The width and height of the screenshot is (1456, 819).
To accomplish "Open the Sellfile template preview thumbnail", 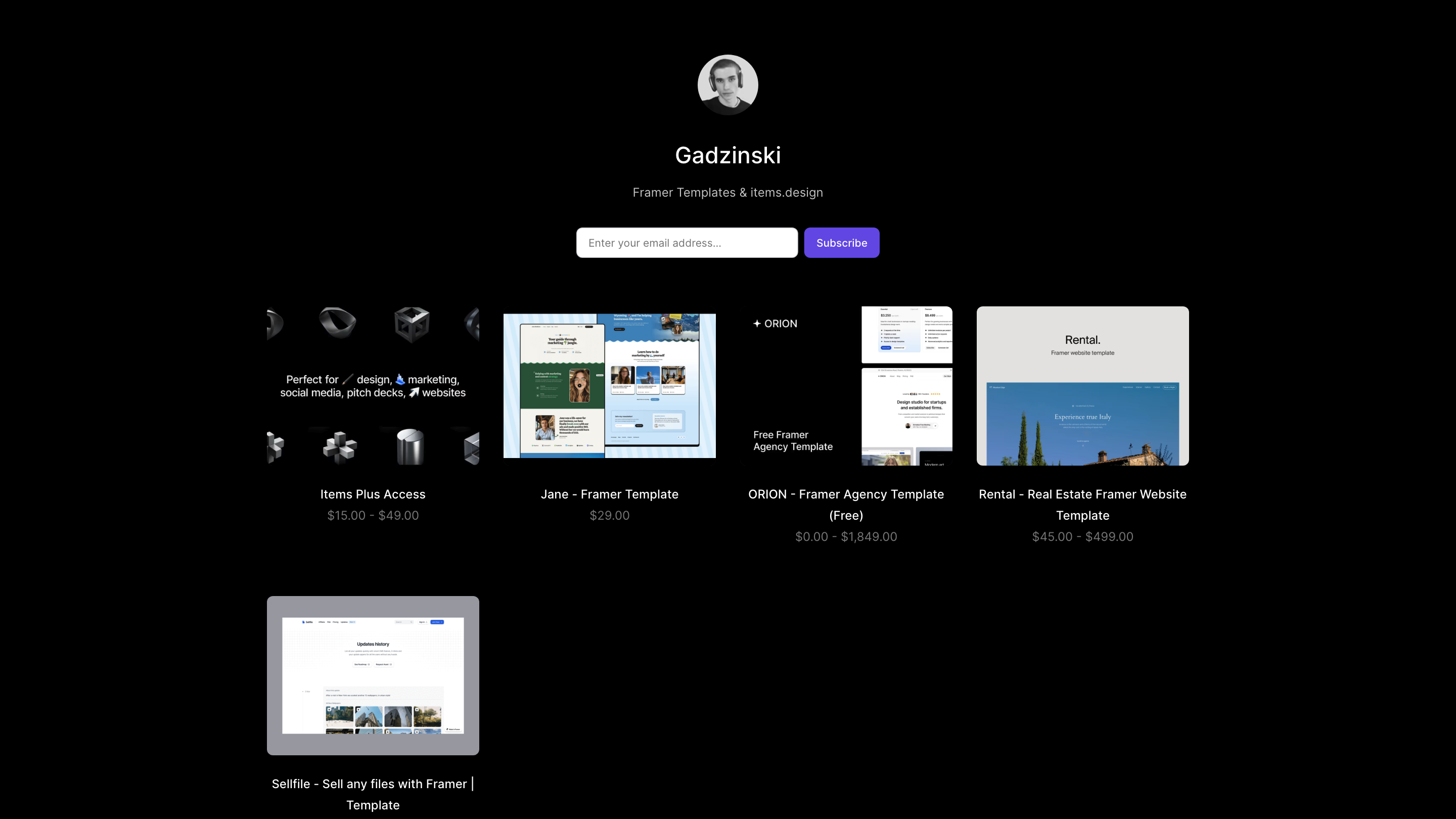I will point(373,675).
